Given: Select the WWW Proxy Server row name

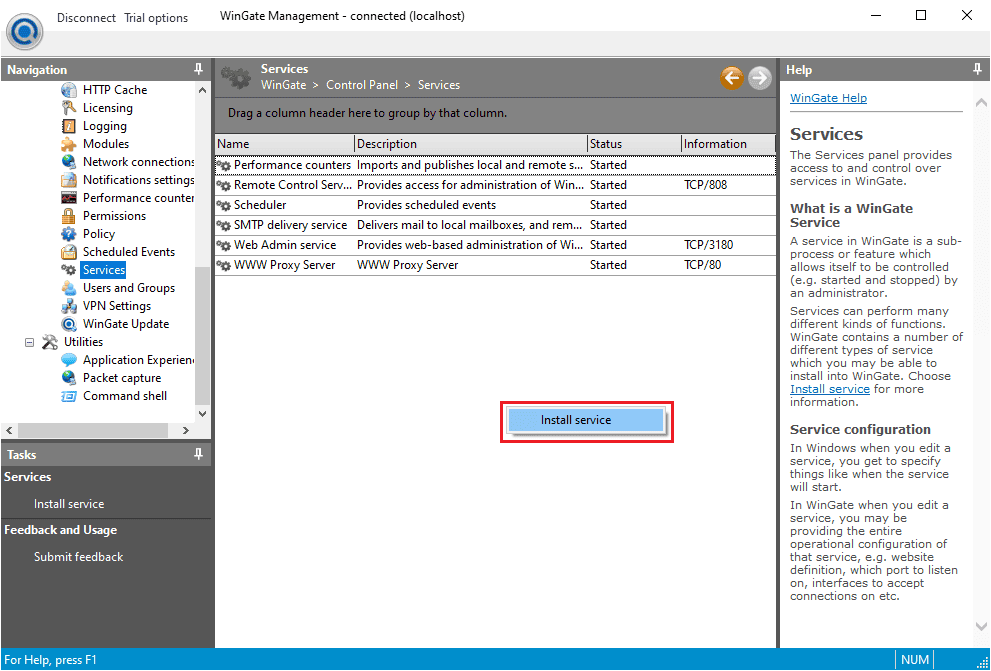Looking at the screenshot, I should coord(284,265).
